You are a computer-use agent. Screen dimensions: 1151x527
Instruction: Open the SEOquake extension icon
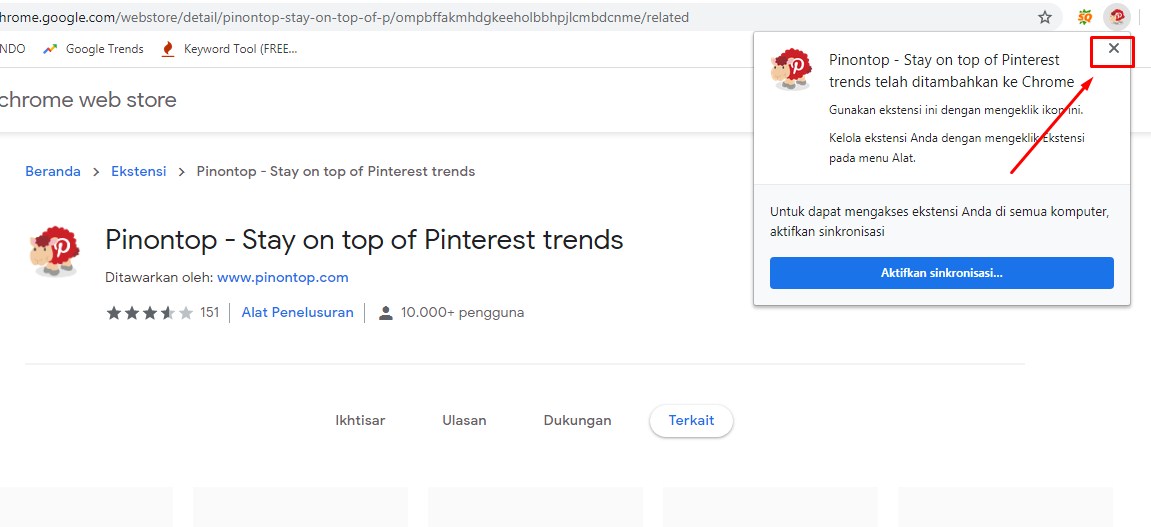pos(1084,17)
